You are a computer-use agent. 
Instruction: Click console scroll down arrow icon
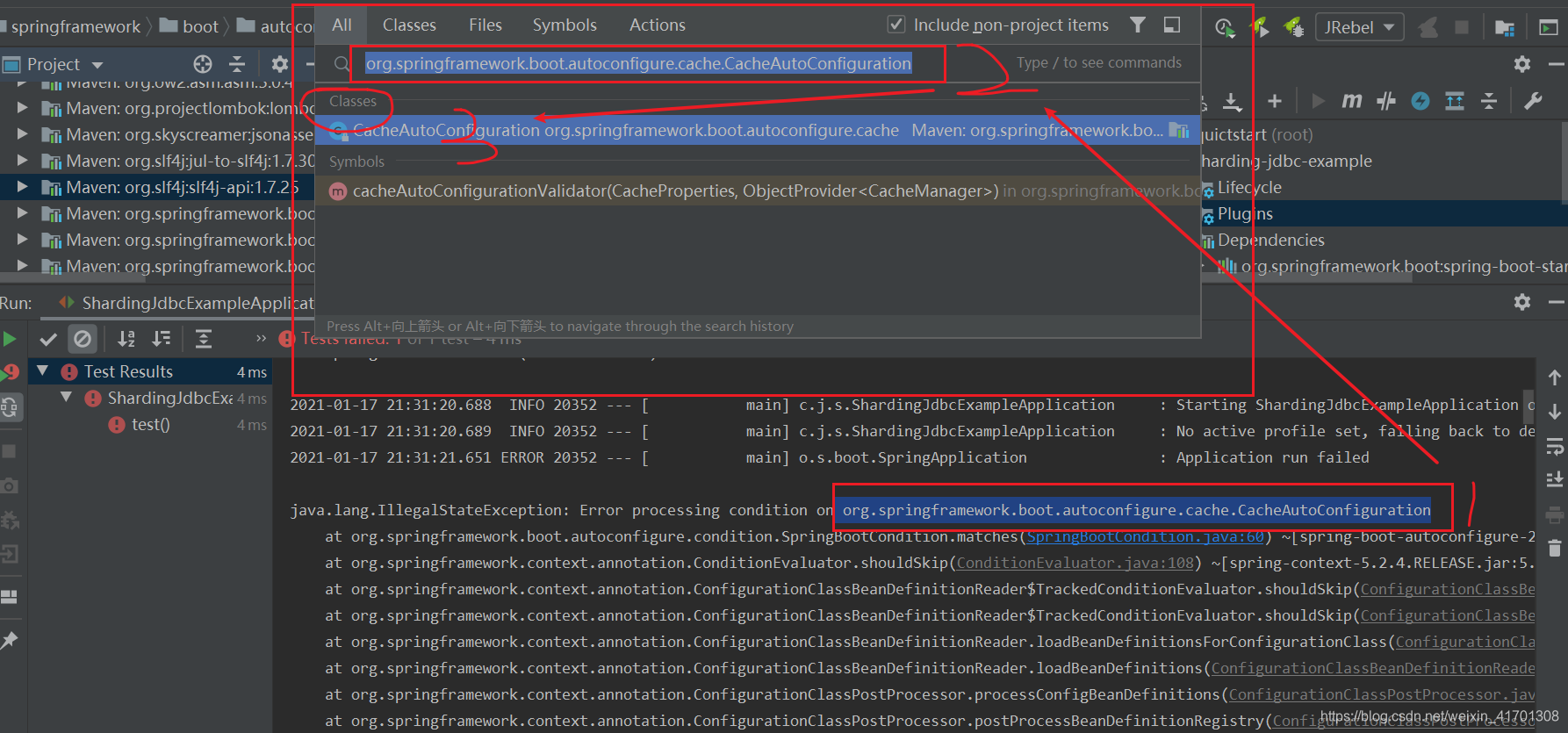coord(1555,412)
